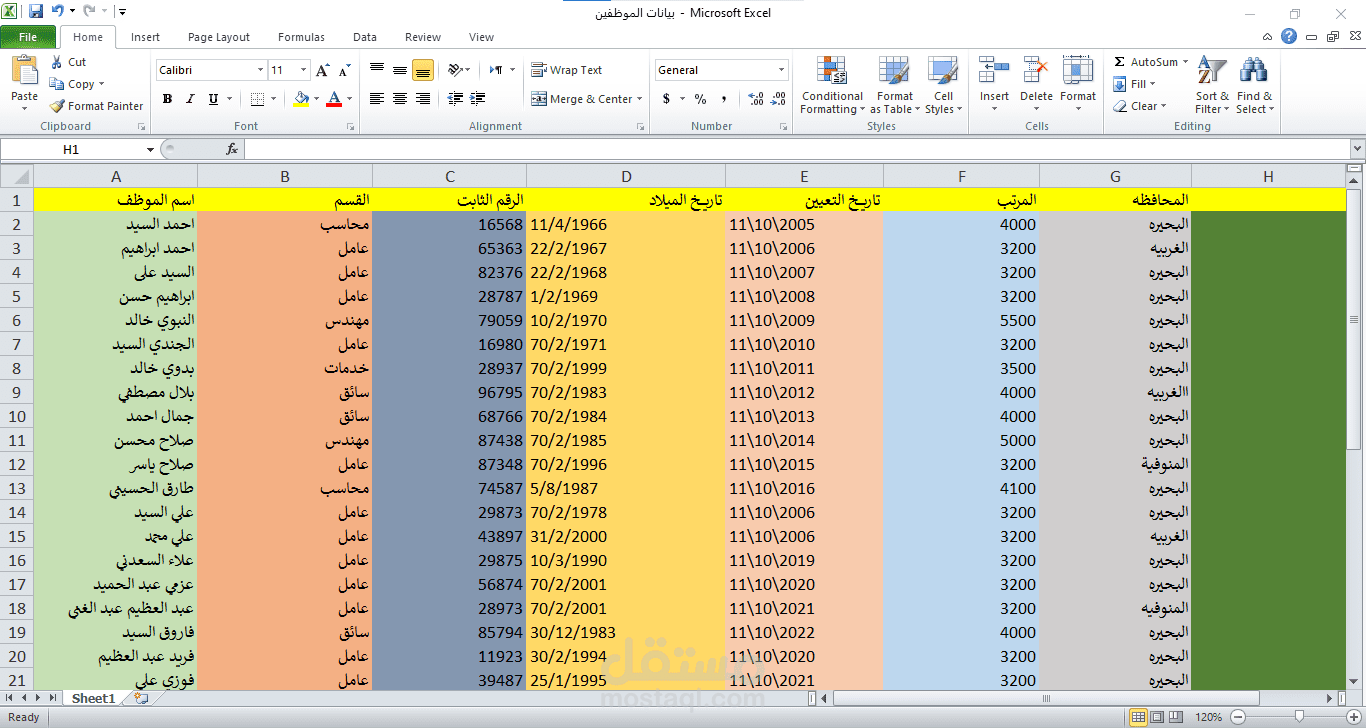Open the General number format dropdown
The height and width of the screenshot is (728, 1366).
[782, 70]
